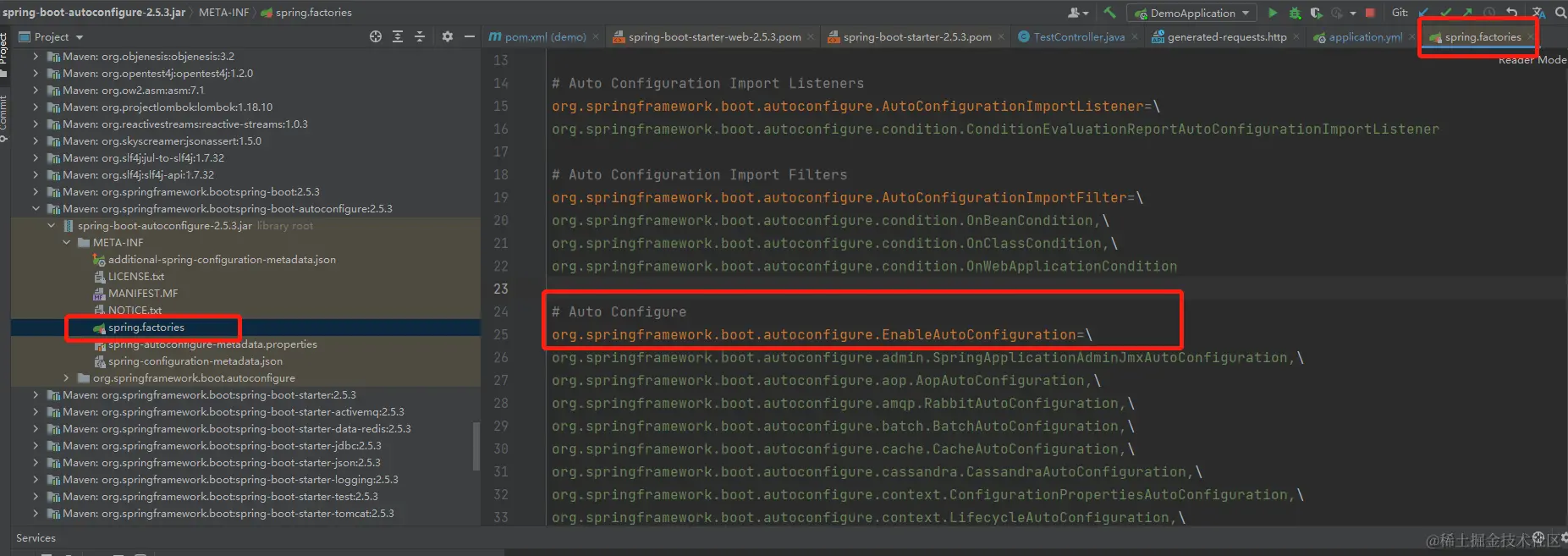Close the generated-requests.http tab
The image size is (1568, 556).
[x=1296, y=36]
